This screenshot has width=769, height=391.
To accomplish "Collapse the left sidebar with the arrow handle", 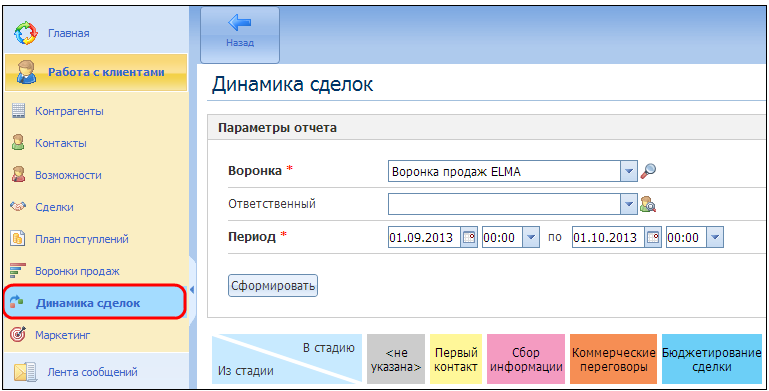I will click(x=192, y=289).
